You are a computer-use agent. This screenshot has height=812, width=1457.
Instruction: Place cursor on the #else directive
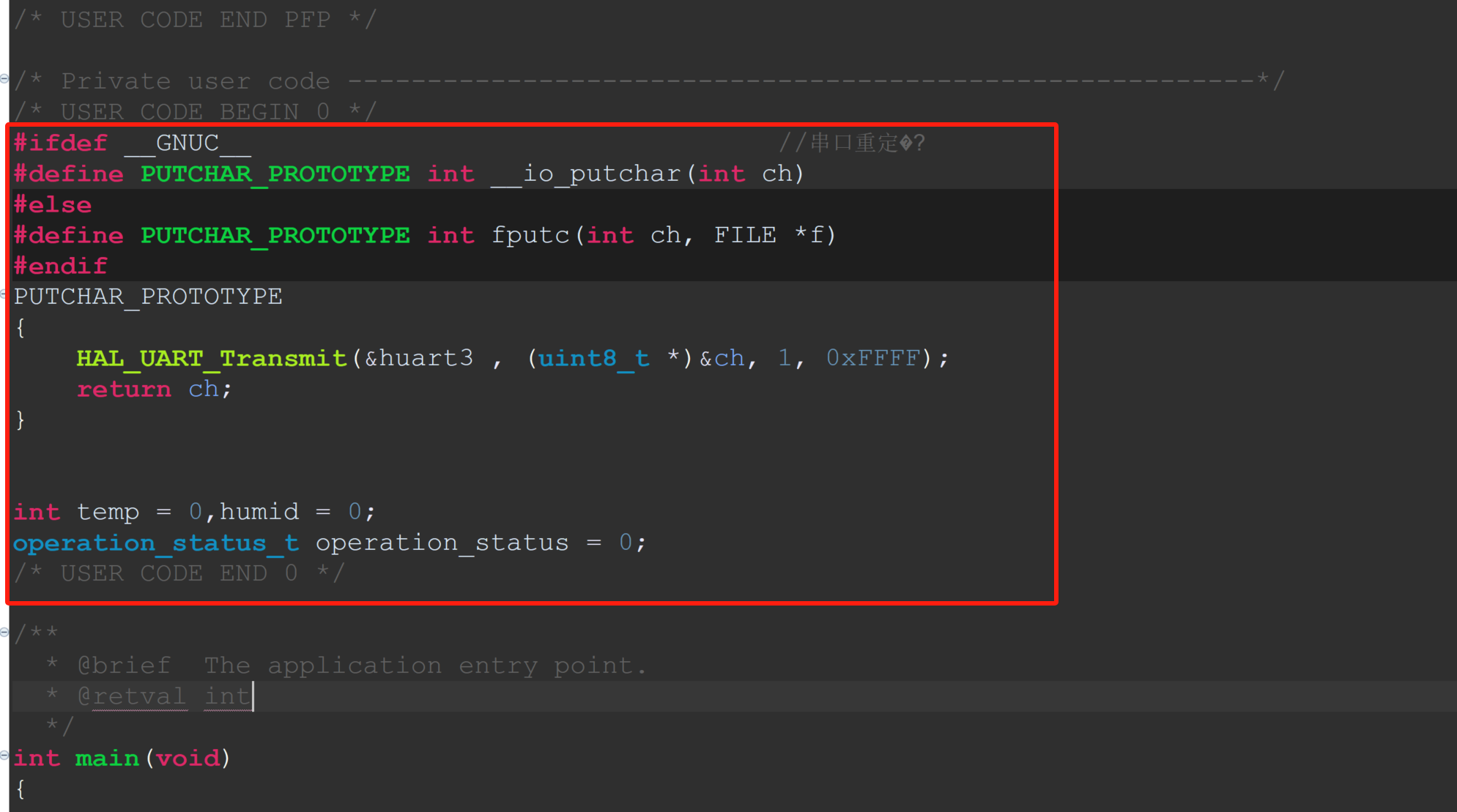[53, 204]
